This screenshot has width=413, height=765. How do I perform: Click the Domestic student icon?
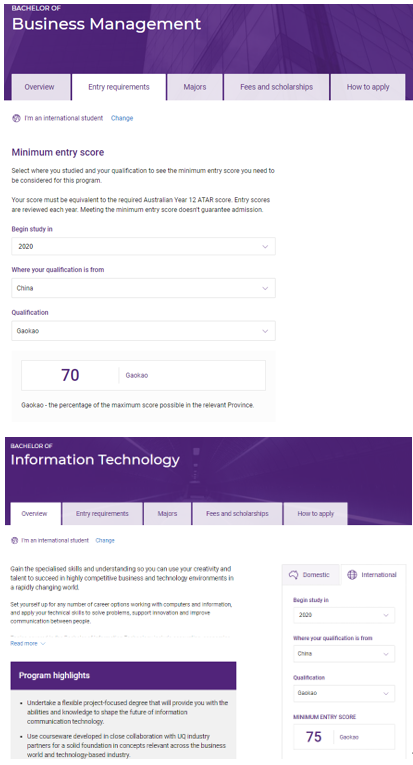(293, 575)
